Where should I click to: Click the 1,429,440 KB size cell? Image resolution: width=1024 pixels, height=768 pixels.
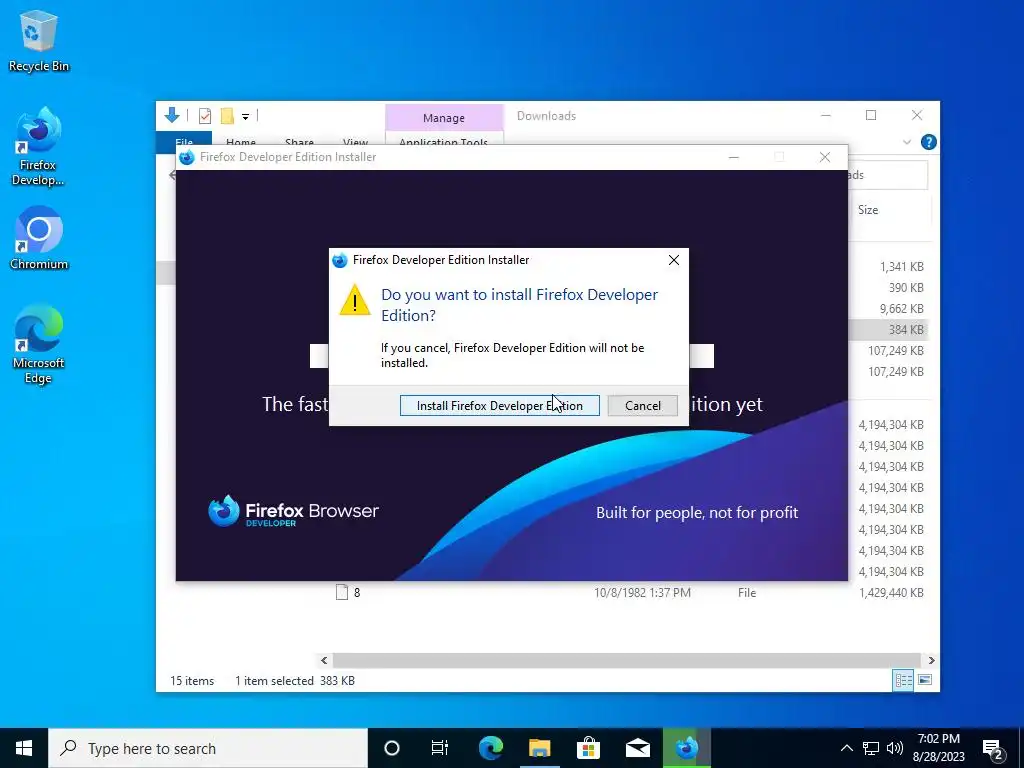tap(891, 593)
